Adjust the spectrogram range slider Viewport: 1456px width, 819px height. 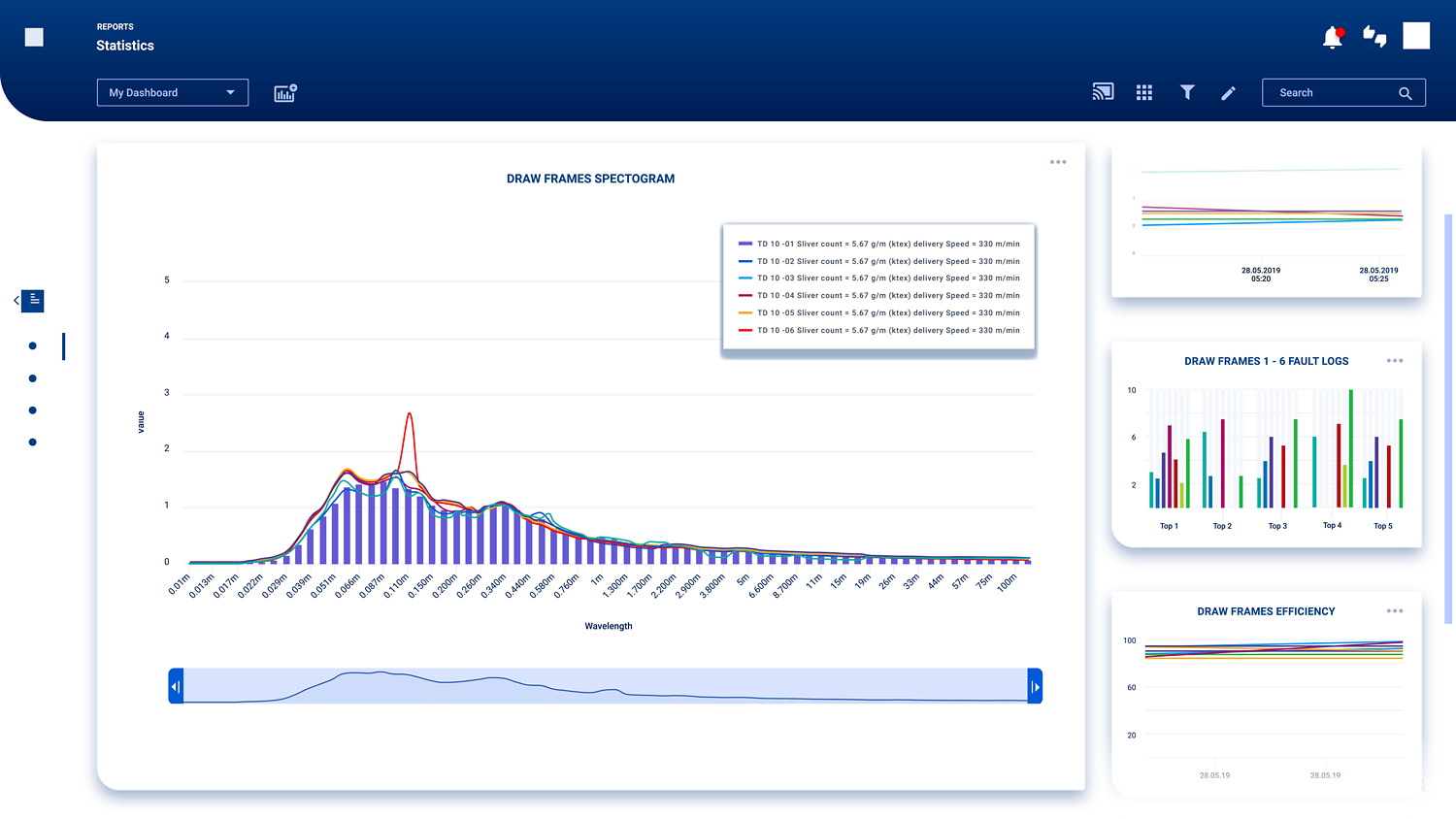[x=602, y=685]
